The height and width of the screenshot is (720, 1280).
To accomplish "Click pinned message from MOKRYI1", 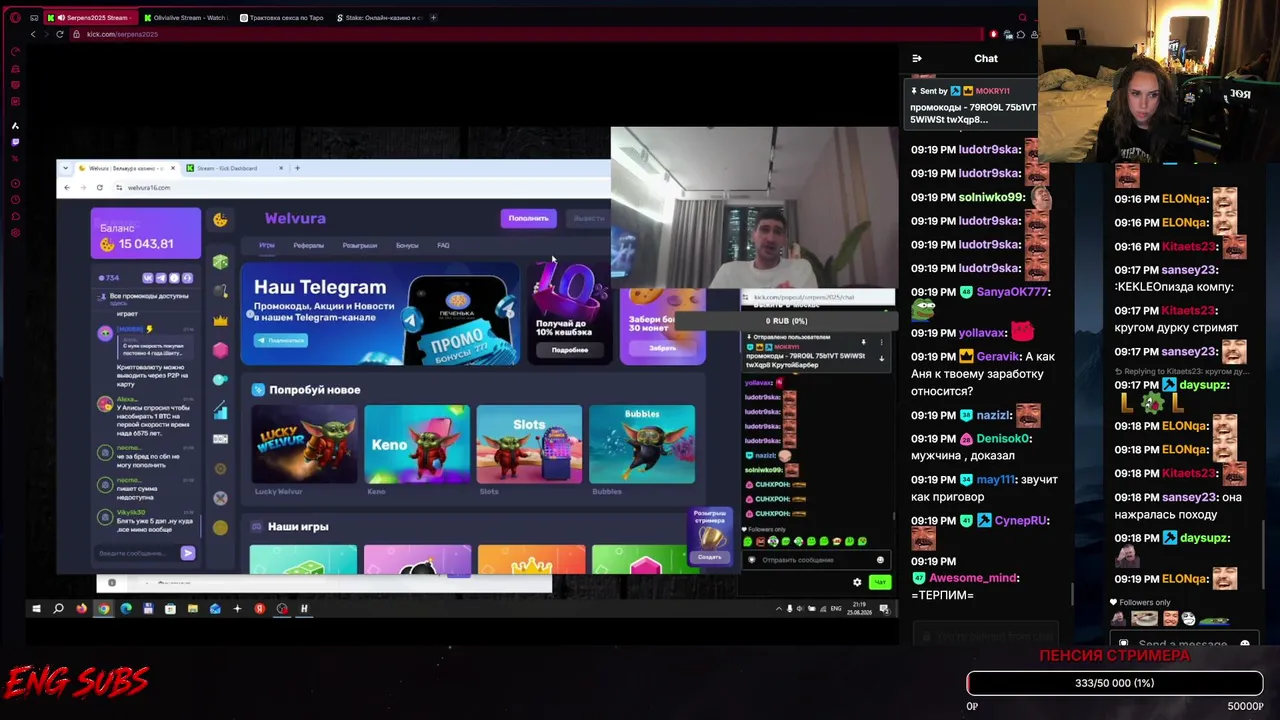I will click(x=973, y=104).
